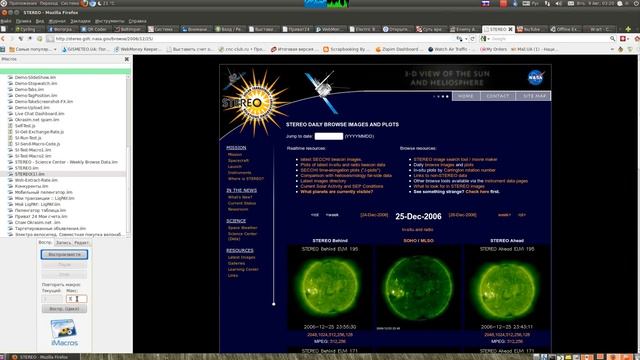
Task: Click the Воспроизвести play macro button
Action: click(x=64, y=255)
